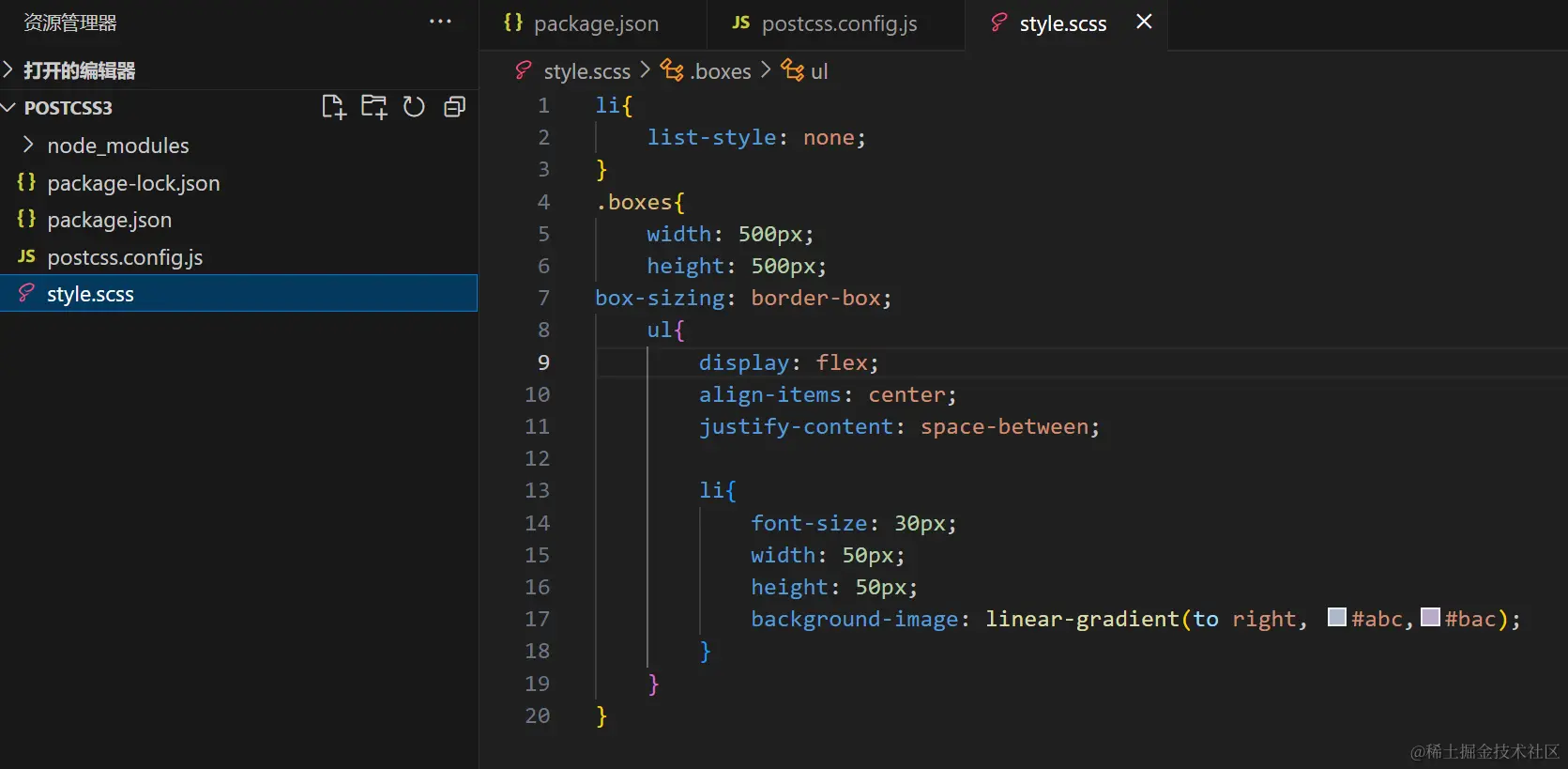Click the 资源管理器 panel title
This screenshot has width=1568, height=769.
point(69,23)
